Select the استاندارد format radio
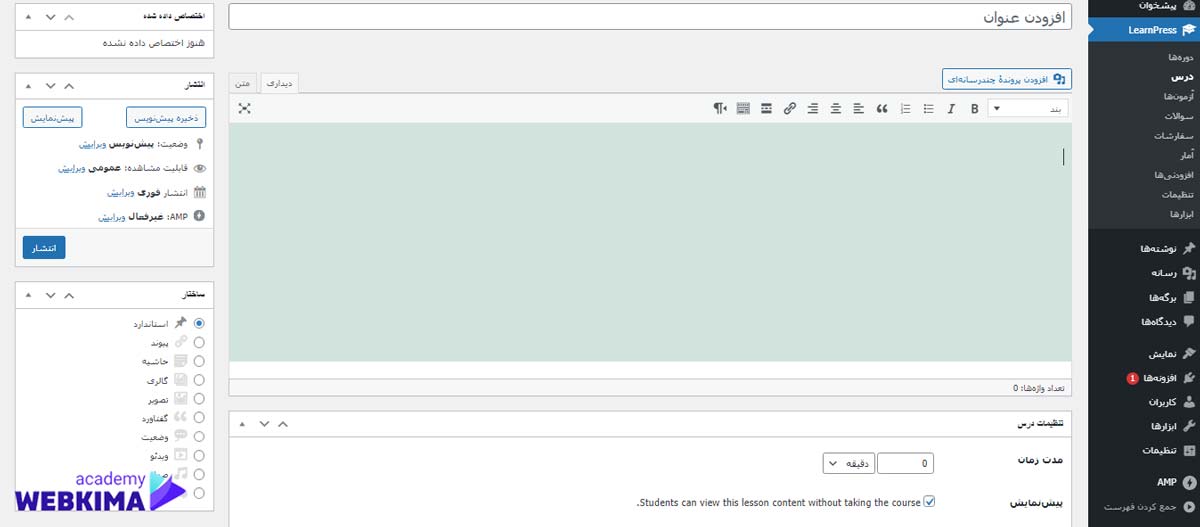 199,324
